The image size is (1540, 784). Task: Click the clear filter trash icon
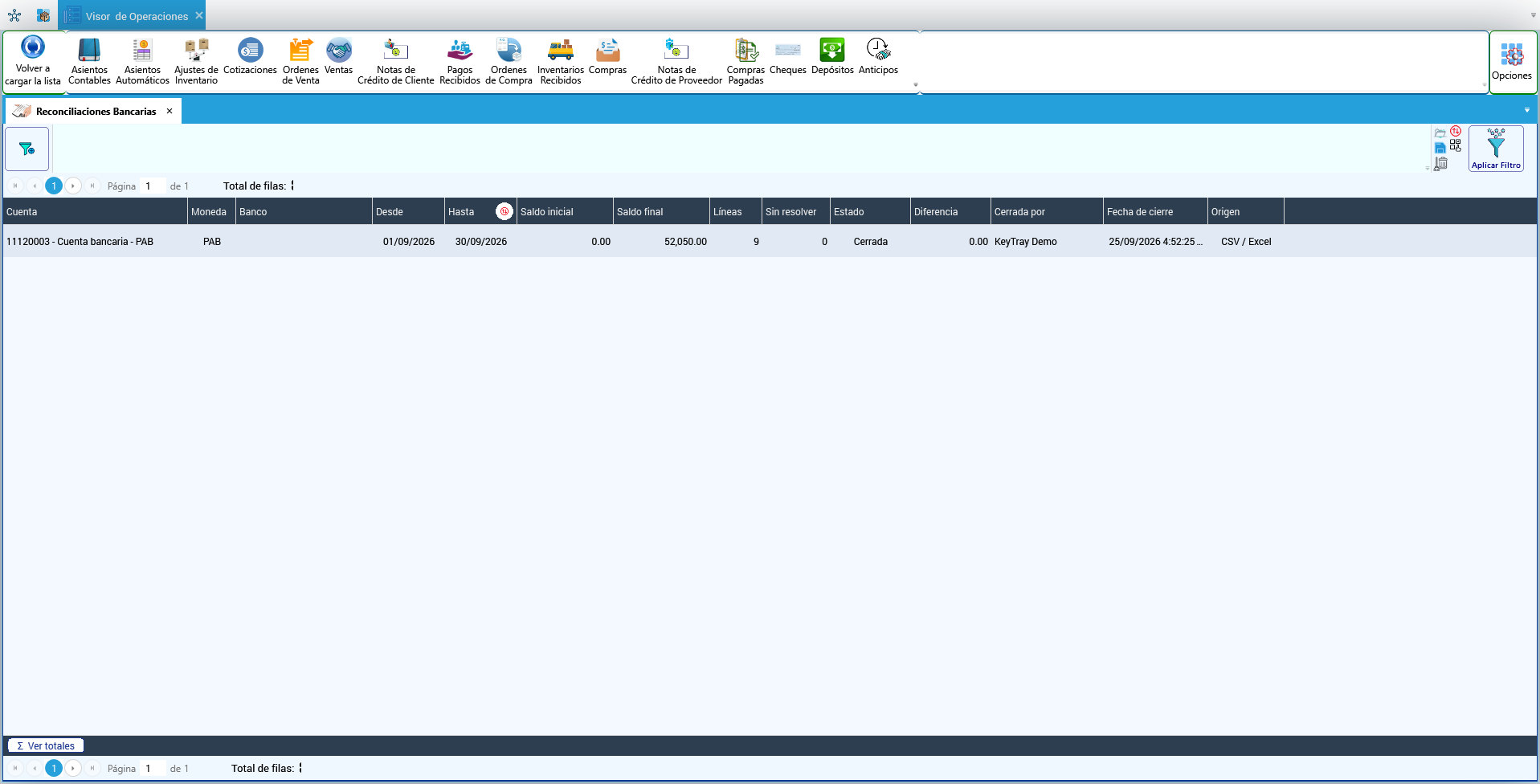[1441, 163]
